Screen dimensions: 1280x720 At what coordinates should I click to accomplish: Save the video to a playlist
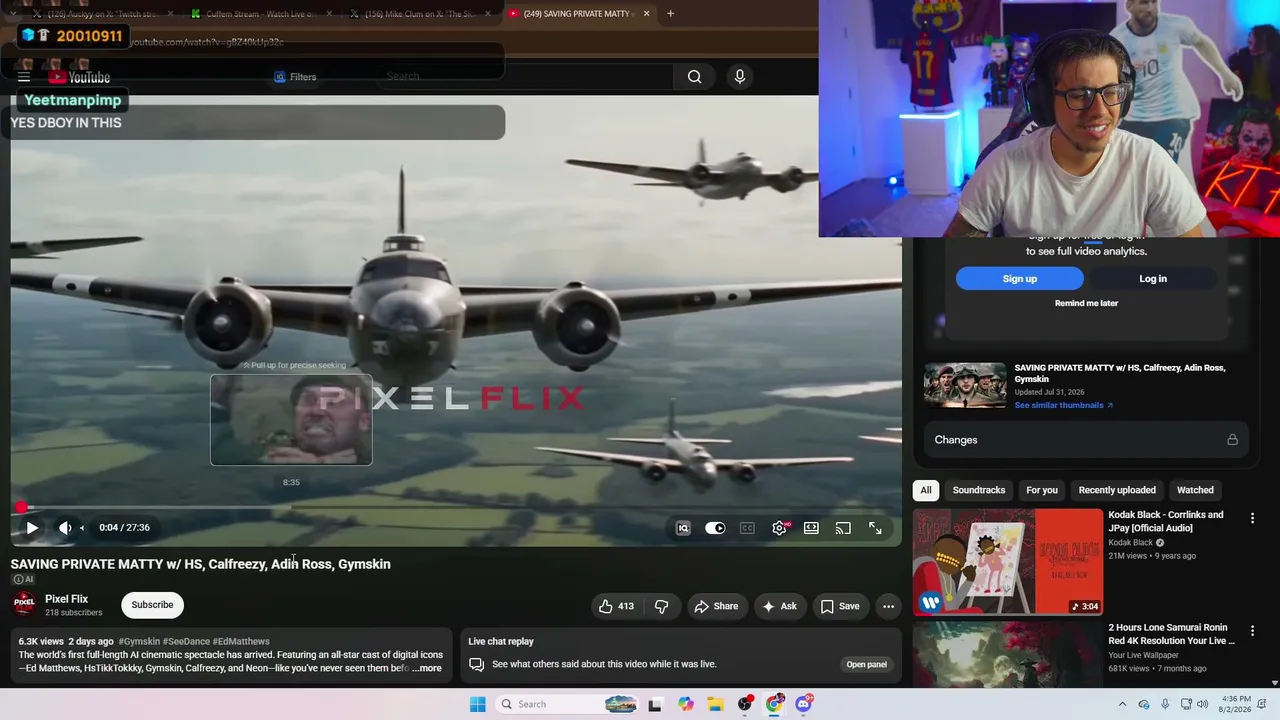840,606
